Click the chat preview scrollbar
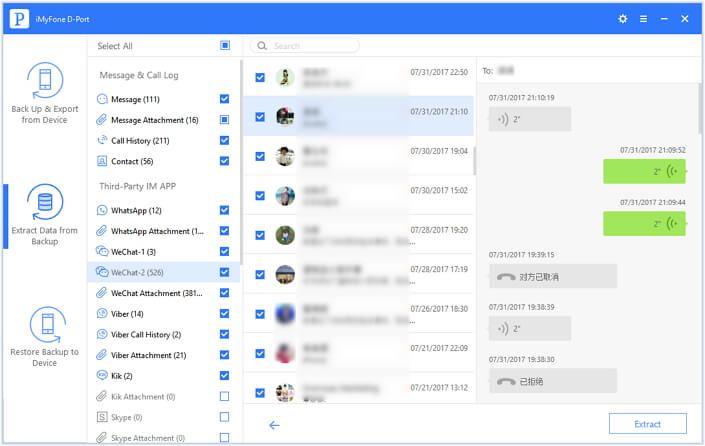 coord(700,108)
